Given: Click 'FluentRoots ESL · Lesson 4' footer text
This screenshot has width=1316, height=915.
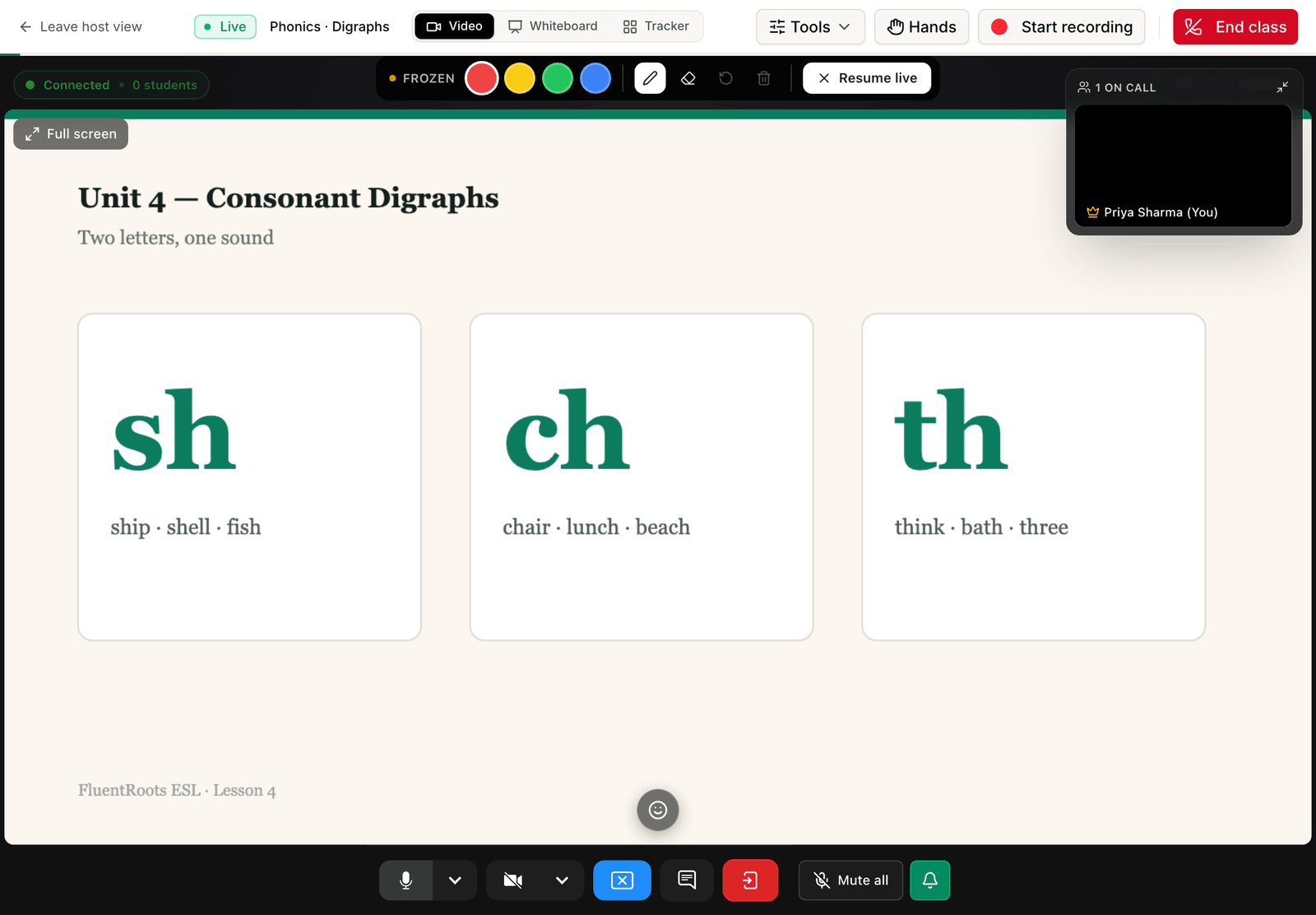Looking at the screenshot, I should 177,790.
